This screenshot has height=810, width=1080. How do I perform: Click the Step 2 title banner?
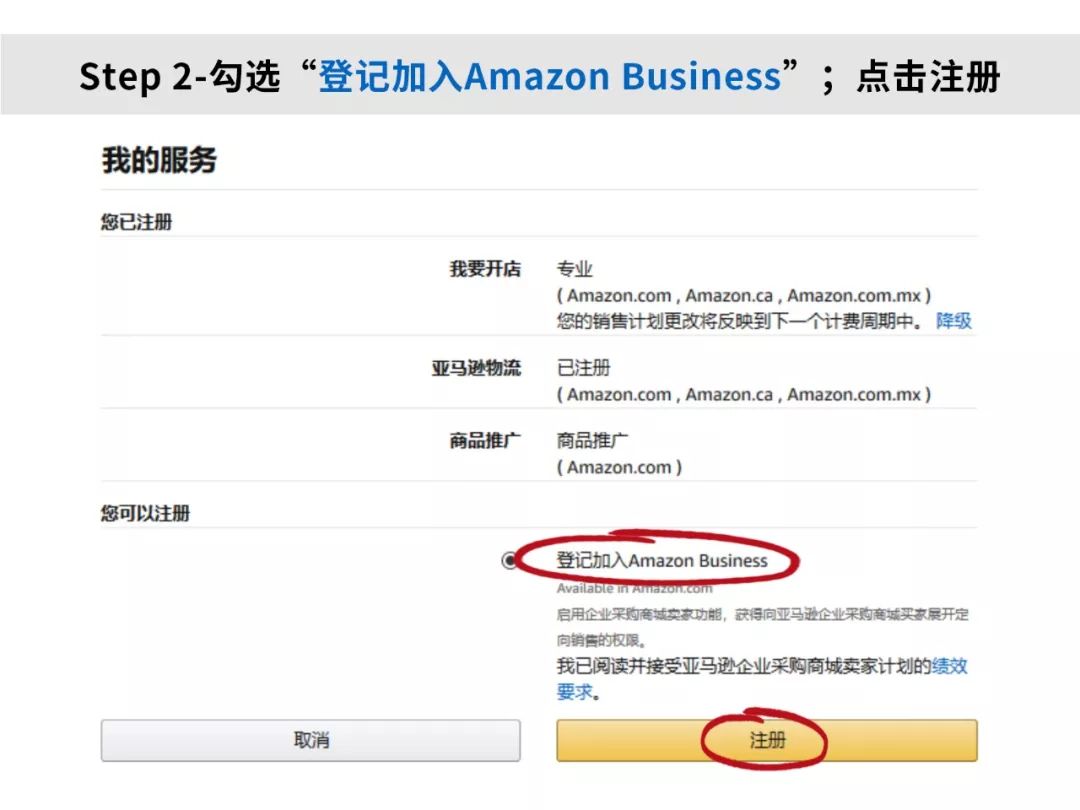coord(540,77)
